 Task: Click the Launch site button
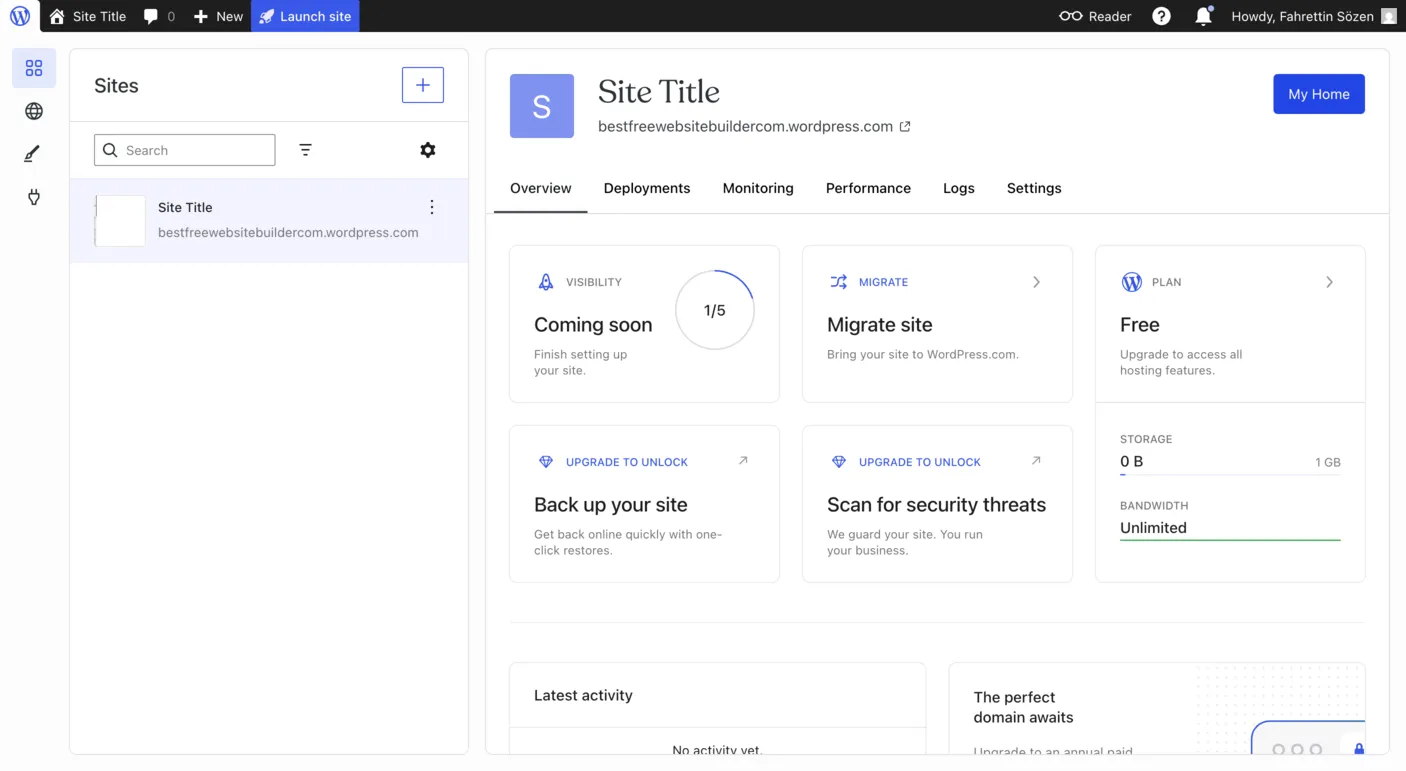[x=305, y=16]
